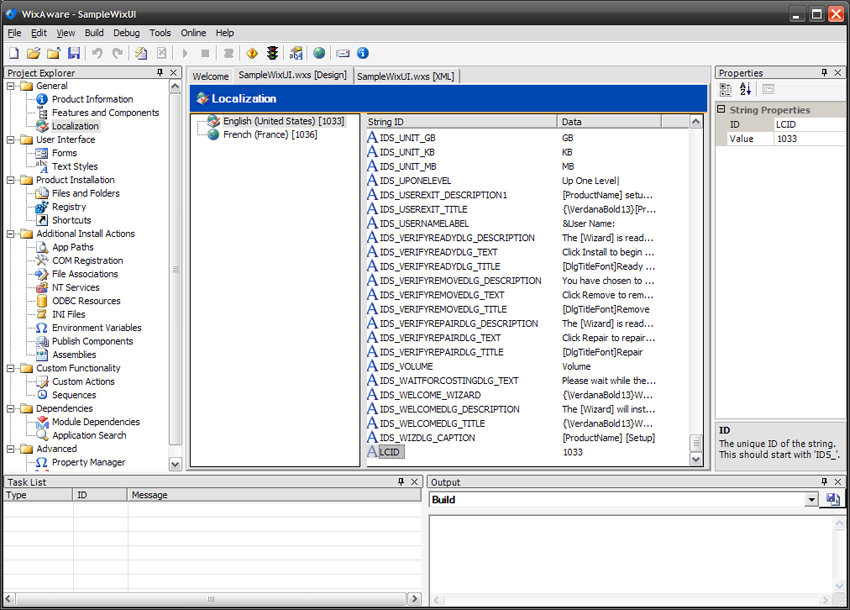Switch to SampleWixUI.wxs [XML] tab
This screenshot has width=850, height=610.
pyautogui.click(x=405, y=76)
